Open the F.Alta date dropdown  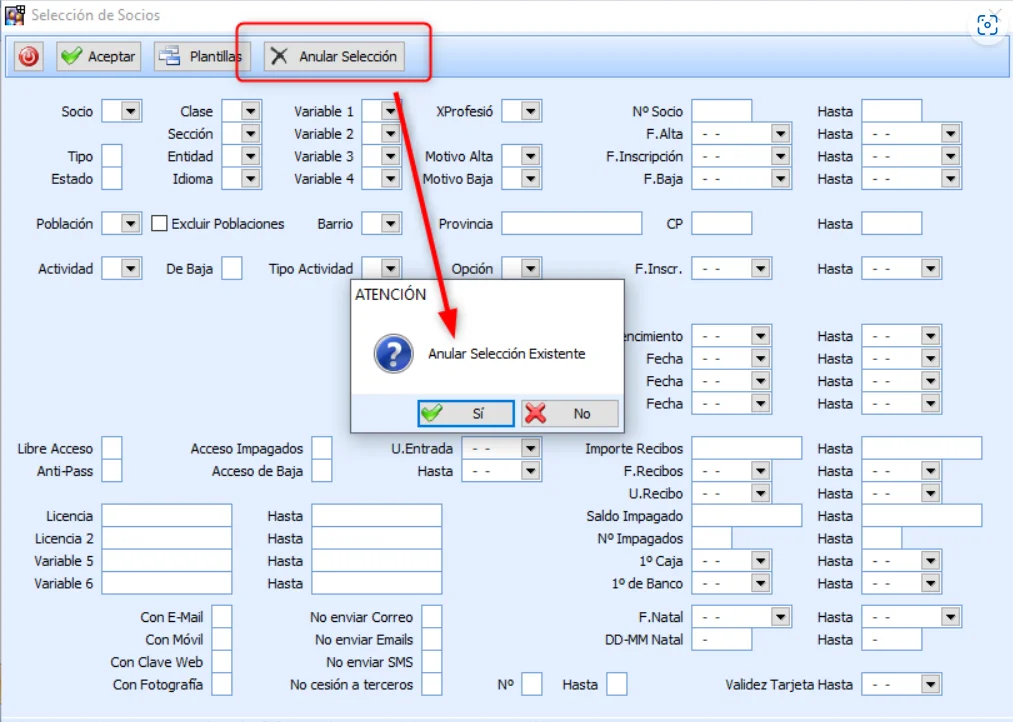point(780,134)
